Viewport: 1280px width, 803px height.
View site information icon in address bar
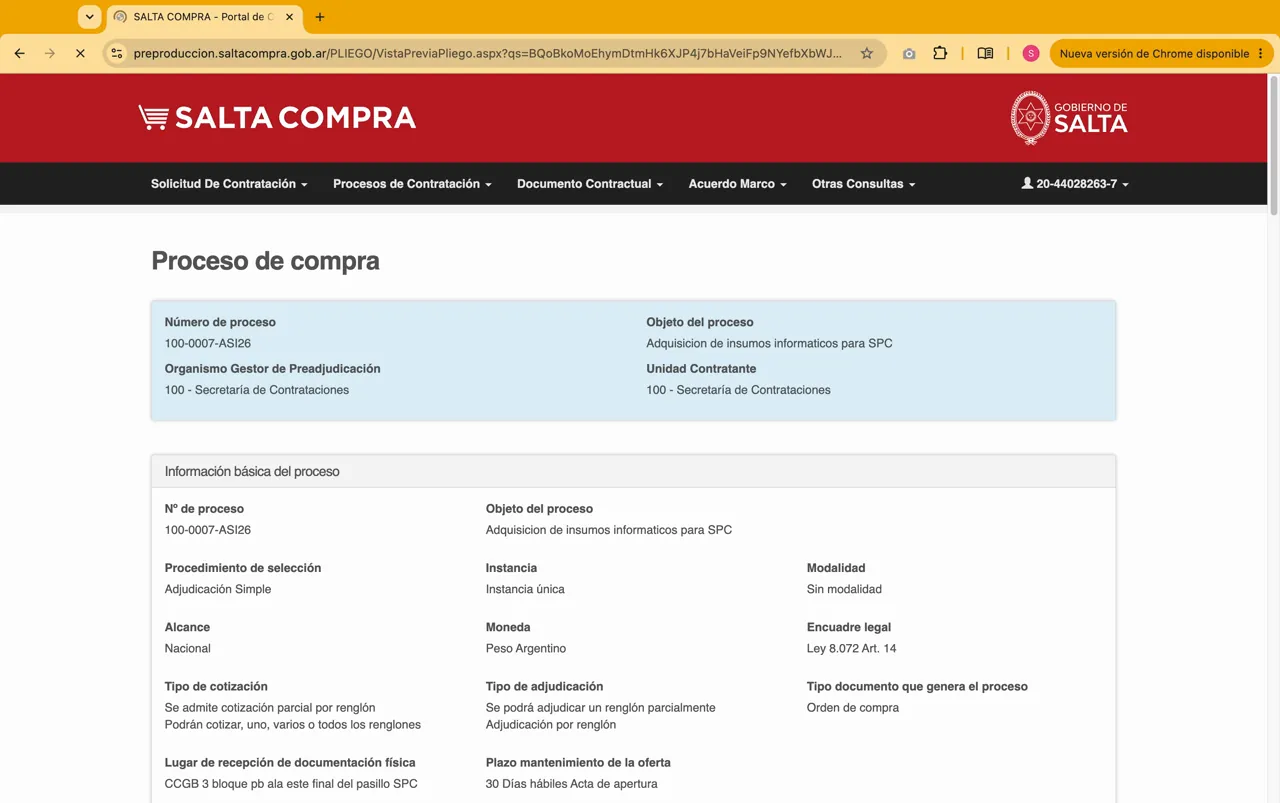tap(117, 53)
